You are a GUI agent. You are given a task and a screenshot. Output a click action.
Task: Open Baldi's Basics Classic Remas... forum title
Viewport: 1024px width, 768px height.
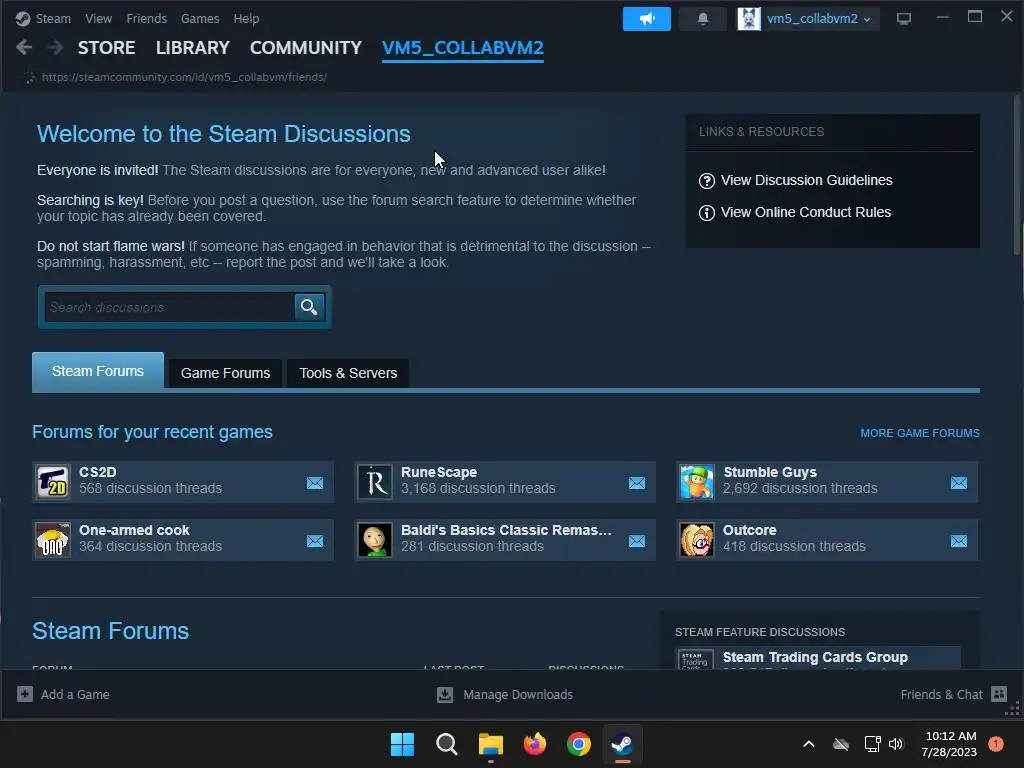tap(506, 530)
